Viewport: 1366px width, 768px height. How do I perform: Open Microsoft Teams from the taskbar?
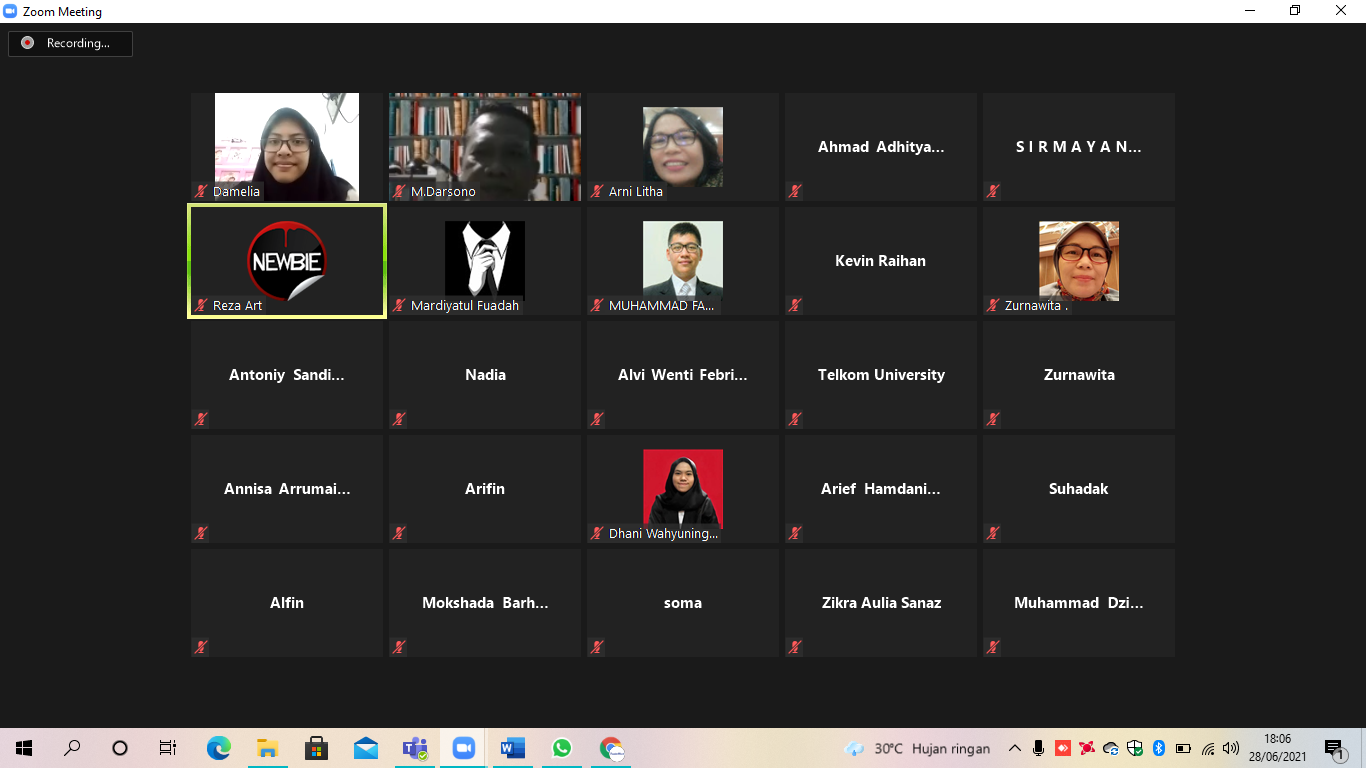(414, 748)
